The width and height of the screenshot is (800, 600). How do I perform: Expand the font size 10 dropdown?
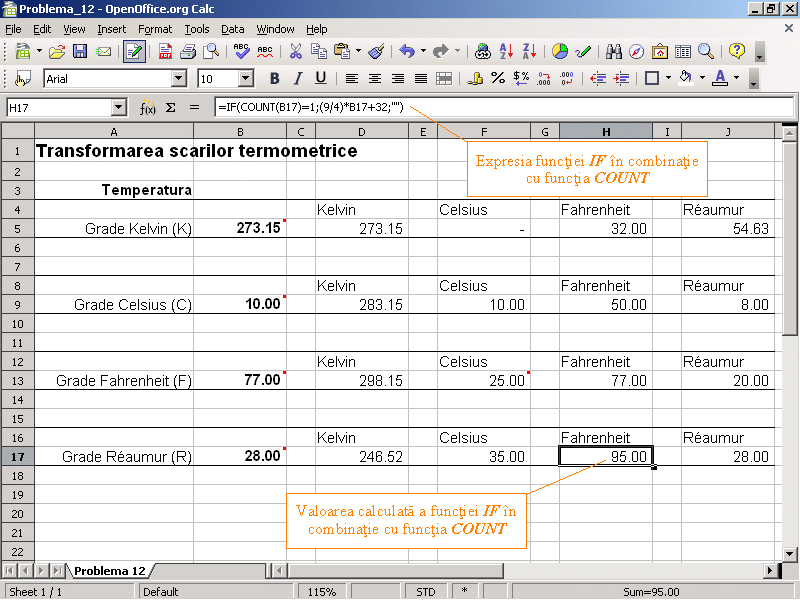point(246,79)
